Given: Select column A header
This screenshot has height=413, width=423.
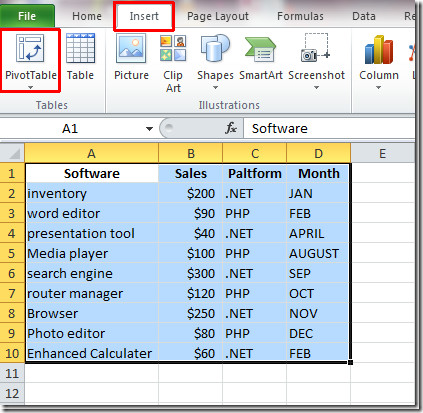Looking at the screenshot, I should tap(91, 154).
